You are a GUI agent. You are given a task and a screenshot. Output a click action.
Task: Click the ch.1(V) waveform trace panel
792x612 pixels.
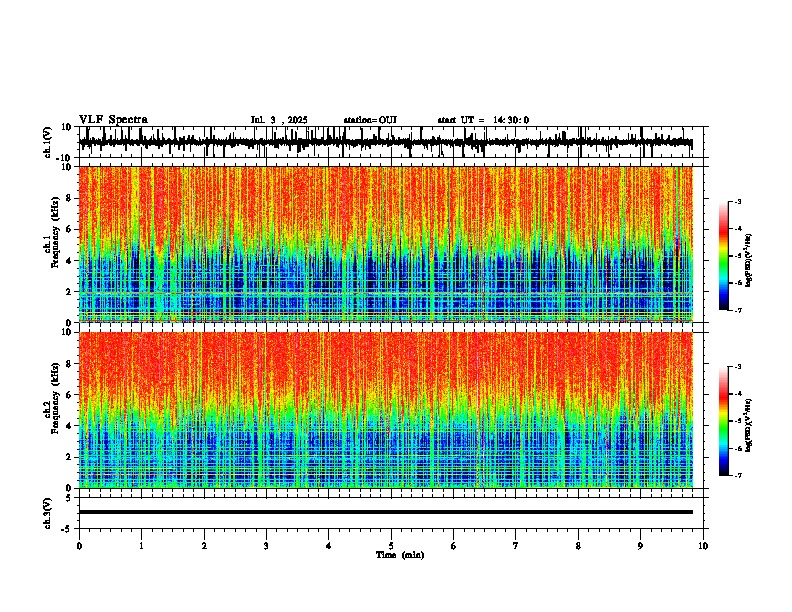click(x=391, y=142)
